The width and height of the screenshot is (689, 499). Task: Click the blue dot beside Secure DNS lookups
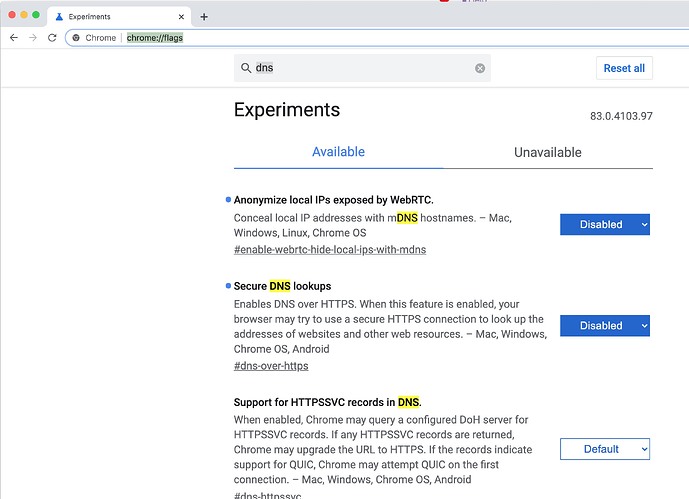[x=228, y=286]
